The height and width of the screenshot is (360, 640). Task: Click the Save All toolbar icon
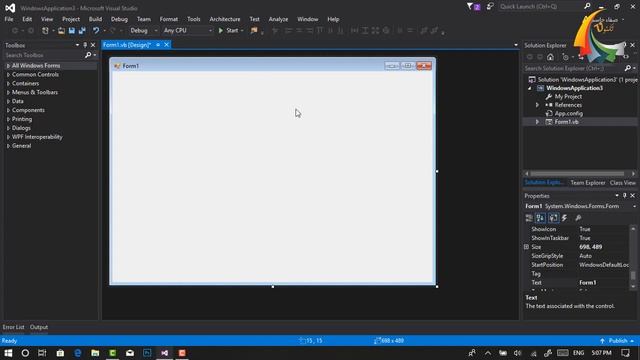(82, 31)
